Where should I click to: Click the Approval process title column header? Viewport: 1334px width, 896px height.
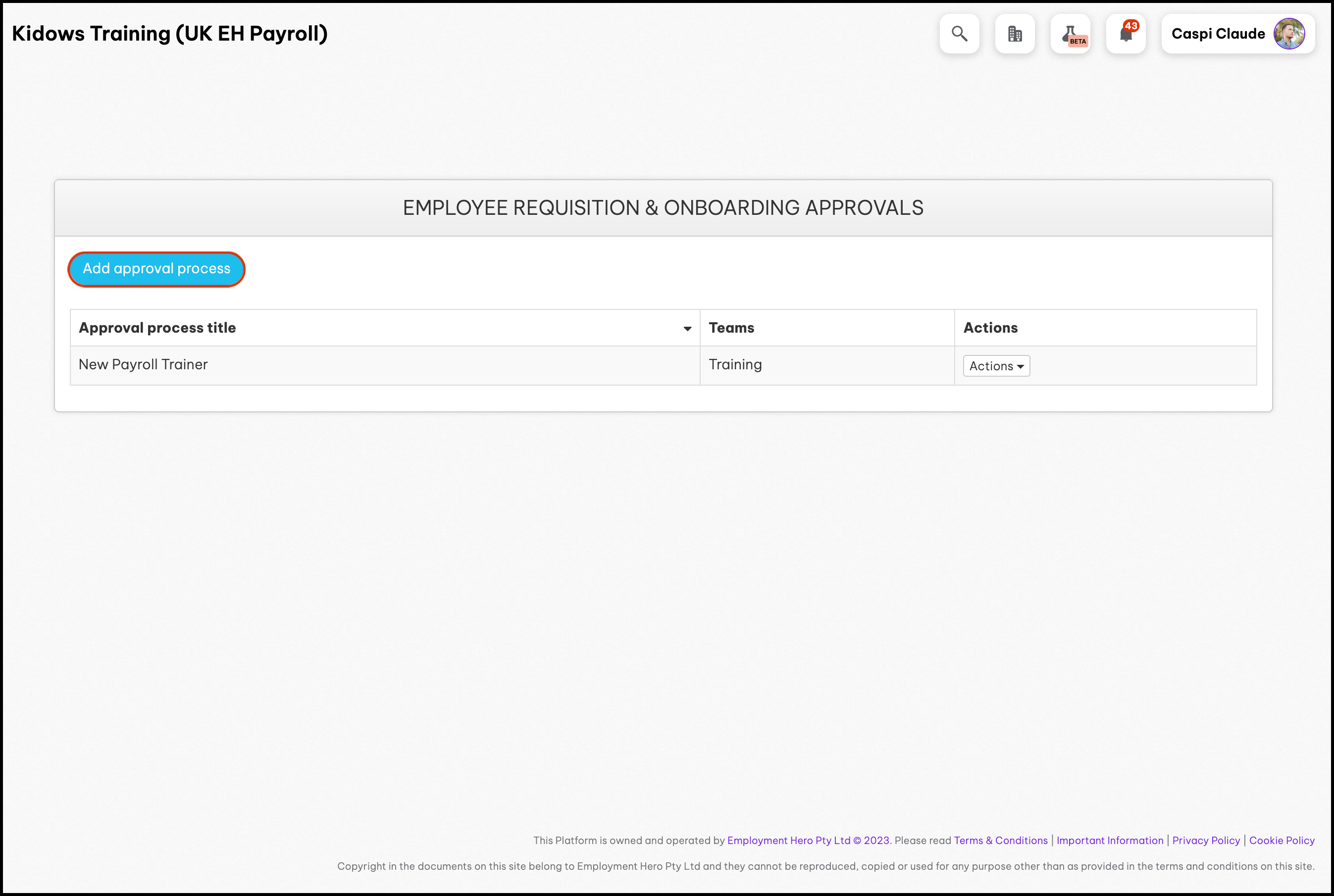point(385,327)
